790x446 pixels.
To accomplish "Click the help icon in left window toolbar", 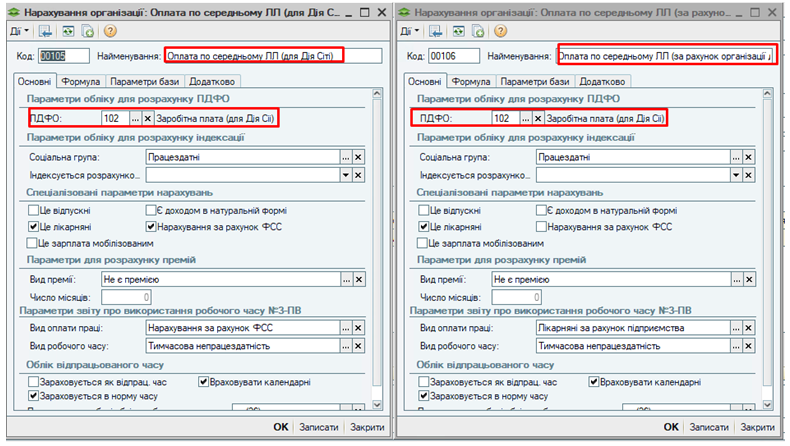I will pyautogui.click(x=109, y=31).
